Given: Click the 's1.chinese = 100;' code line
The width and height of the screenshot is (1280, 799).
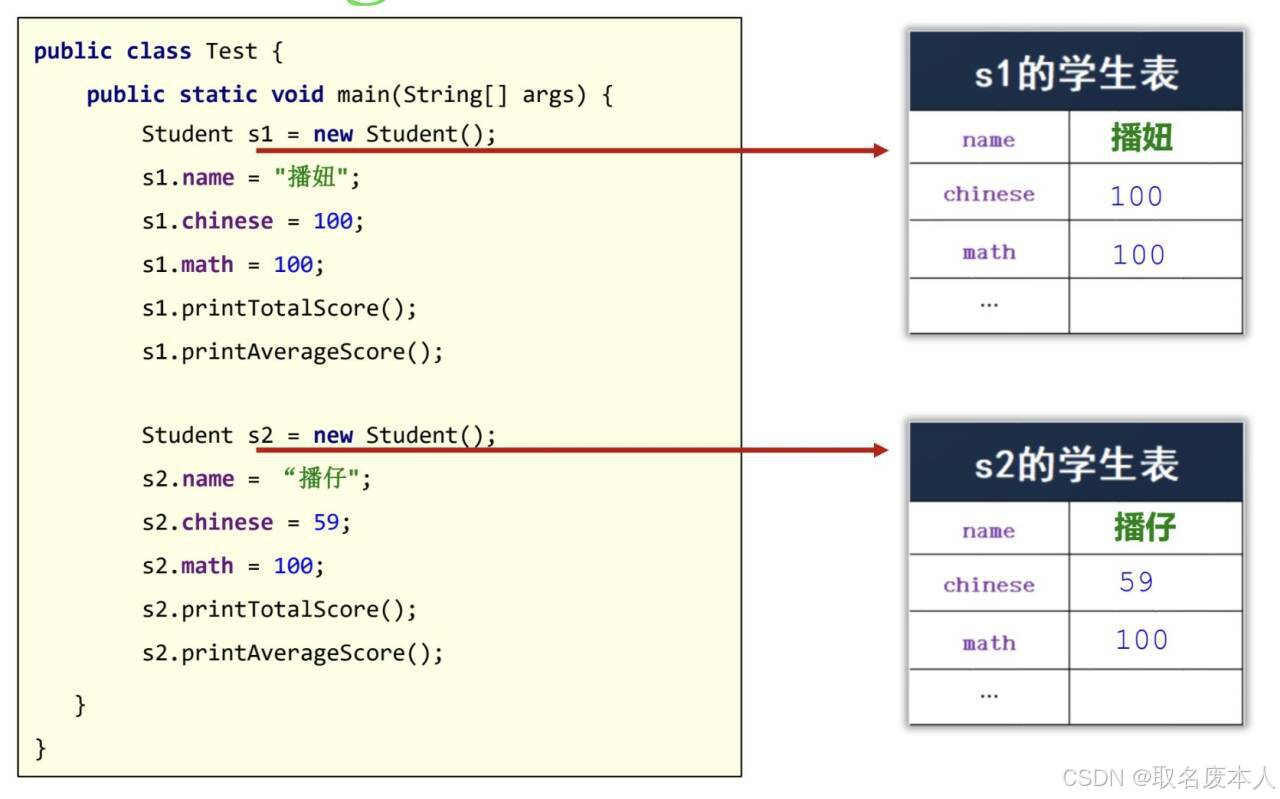Looking at the screenshot, I should click(253, 221).
